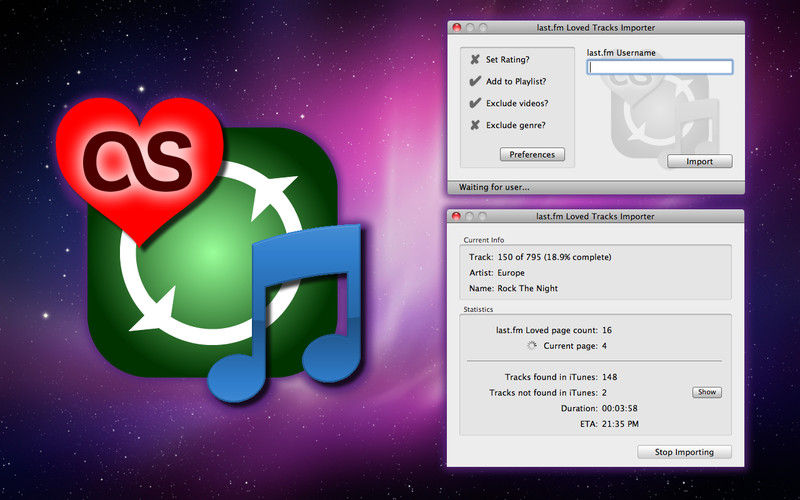
Task: Zoom the upper Loved Tracks Importer window
Action: [x=483, y=28]
